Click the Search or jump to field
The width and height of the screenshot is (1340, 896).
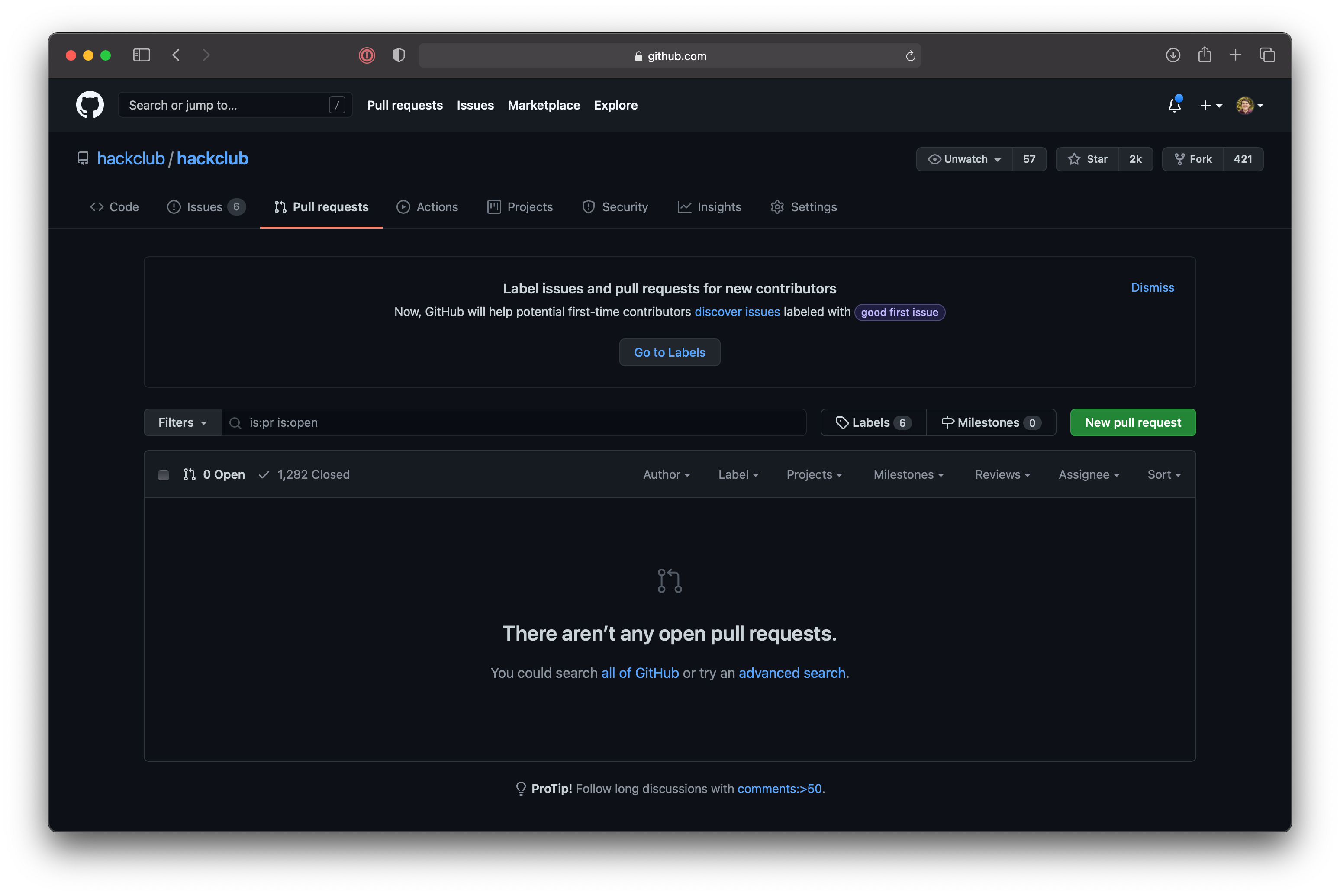[x=235, y=105]
